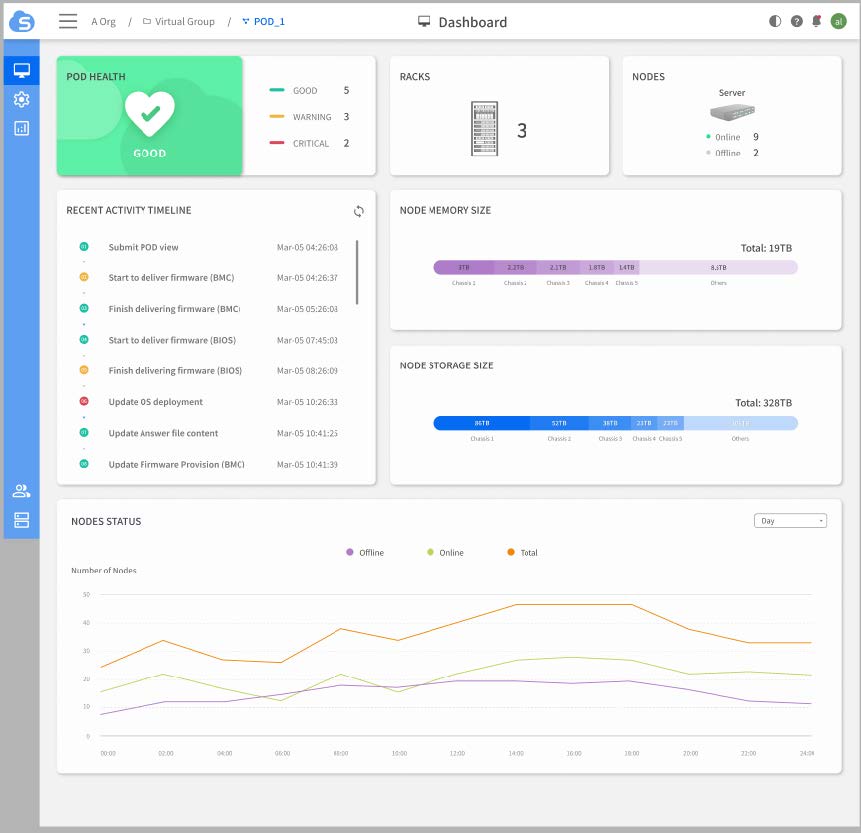The height and width of the screenshot is (833, 861).
Task: Open the Dashboard monitor sidebar icon
Action: click(x=21, y=70)
